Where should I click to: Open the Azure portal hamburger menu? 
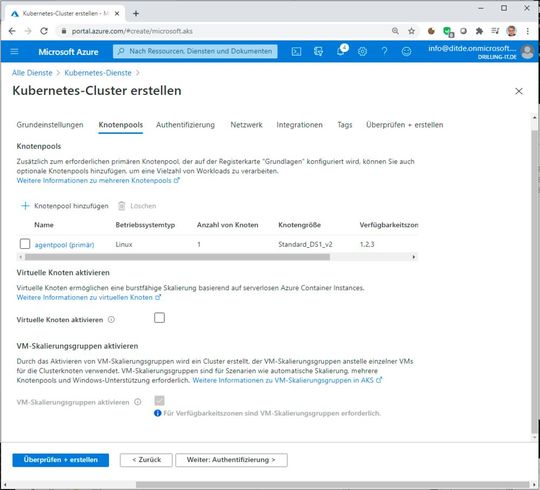pos(14,52)
